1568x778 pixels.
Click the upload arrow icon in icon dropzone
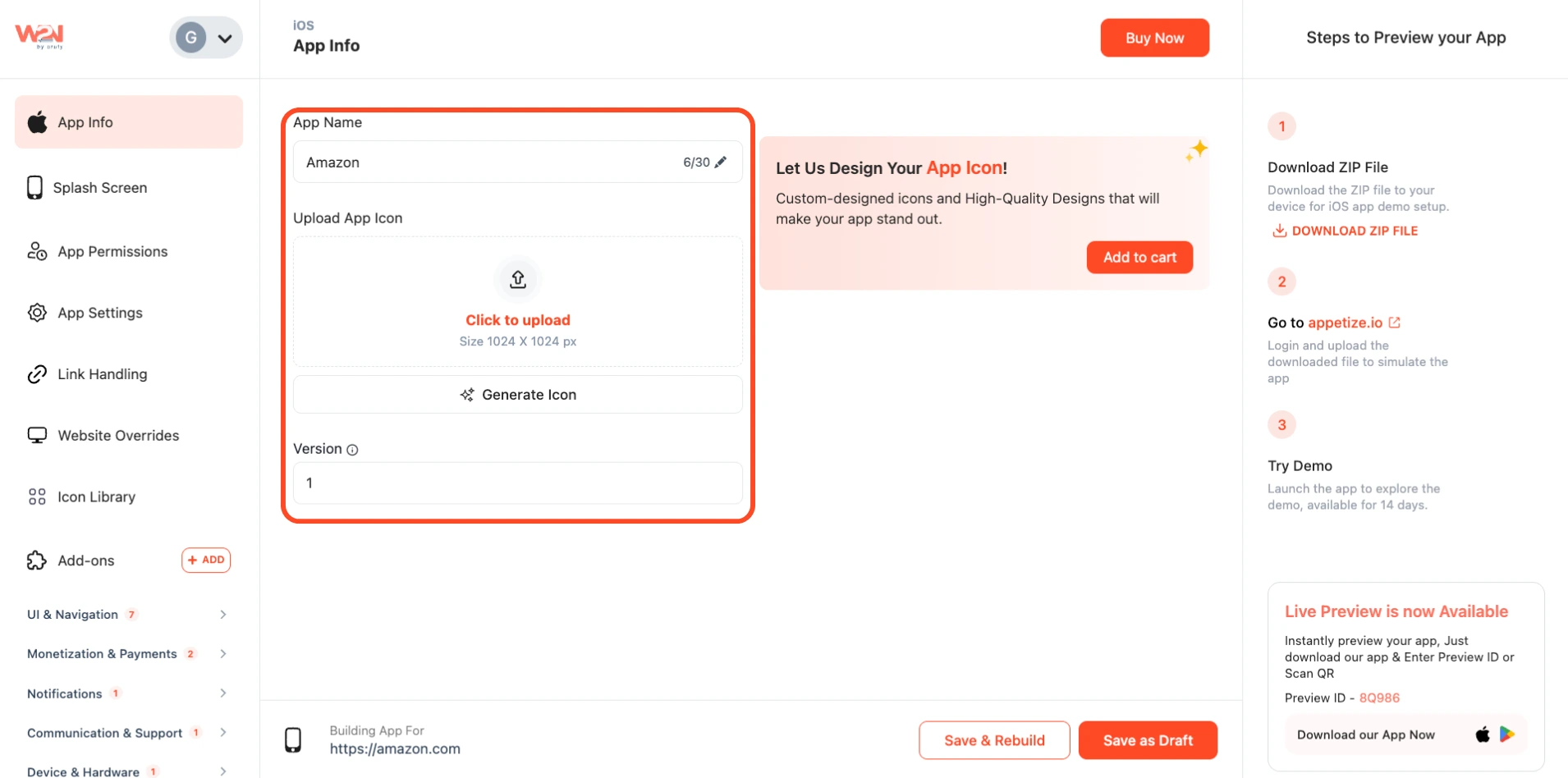pos(518,279)
